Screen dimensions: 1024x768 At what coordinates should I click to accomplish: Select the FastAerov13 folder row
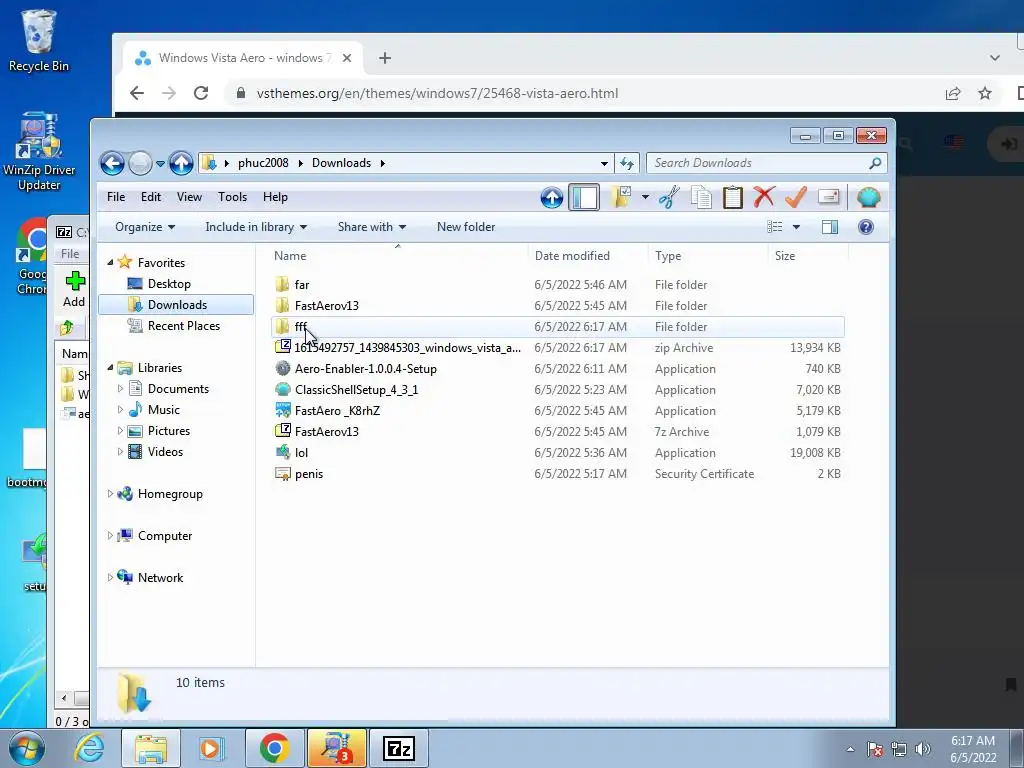tap(558, 306)
